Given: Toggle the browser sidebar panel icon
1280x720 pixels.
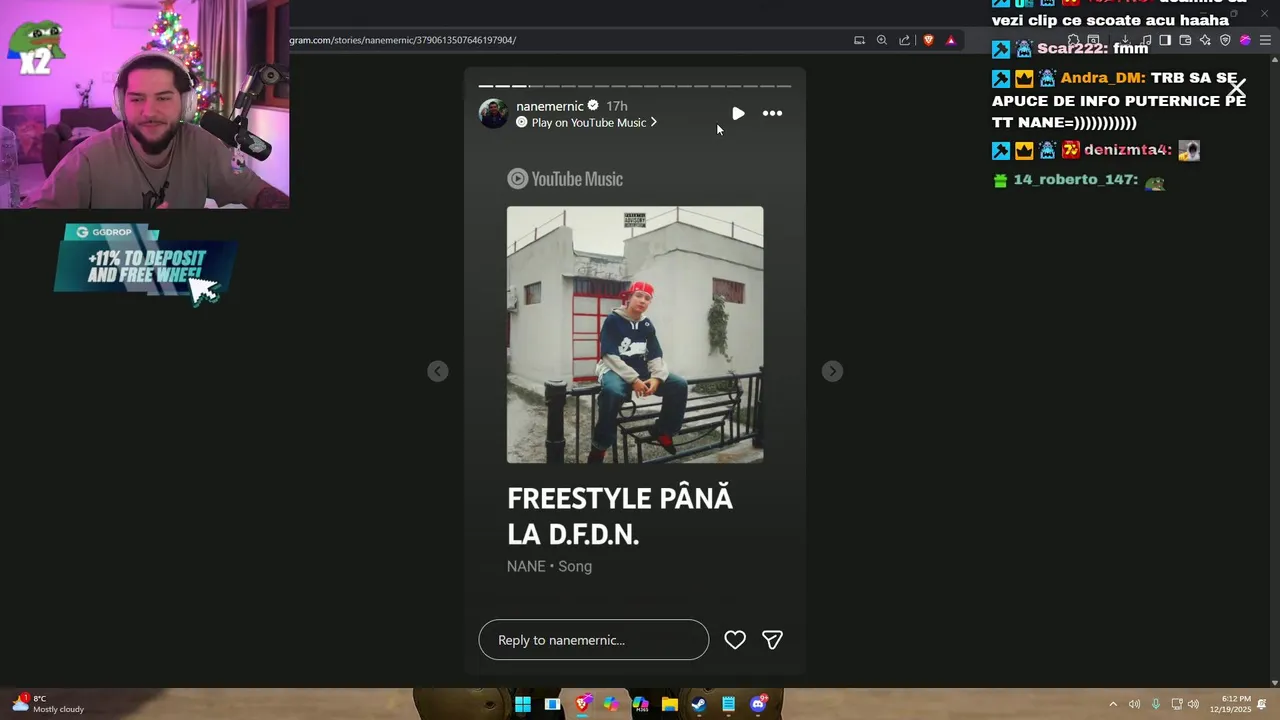Looking at the screenshot, I should tap(1165, 40).
